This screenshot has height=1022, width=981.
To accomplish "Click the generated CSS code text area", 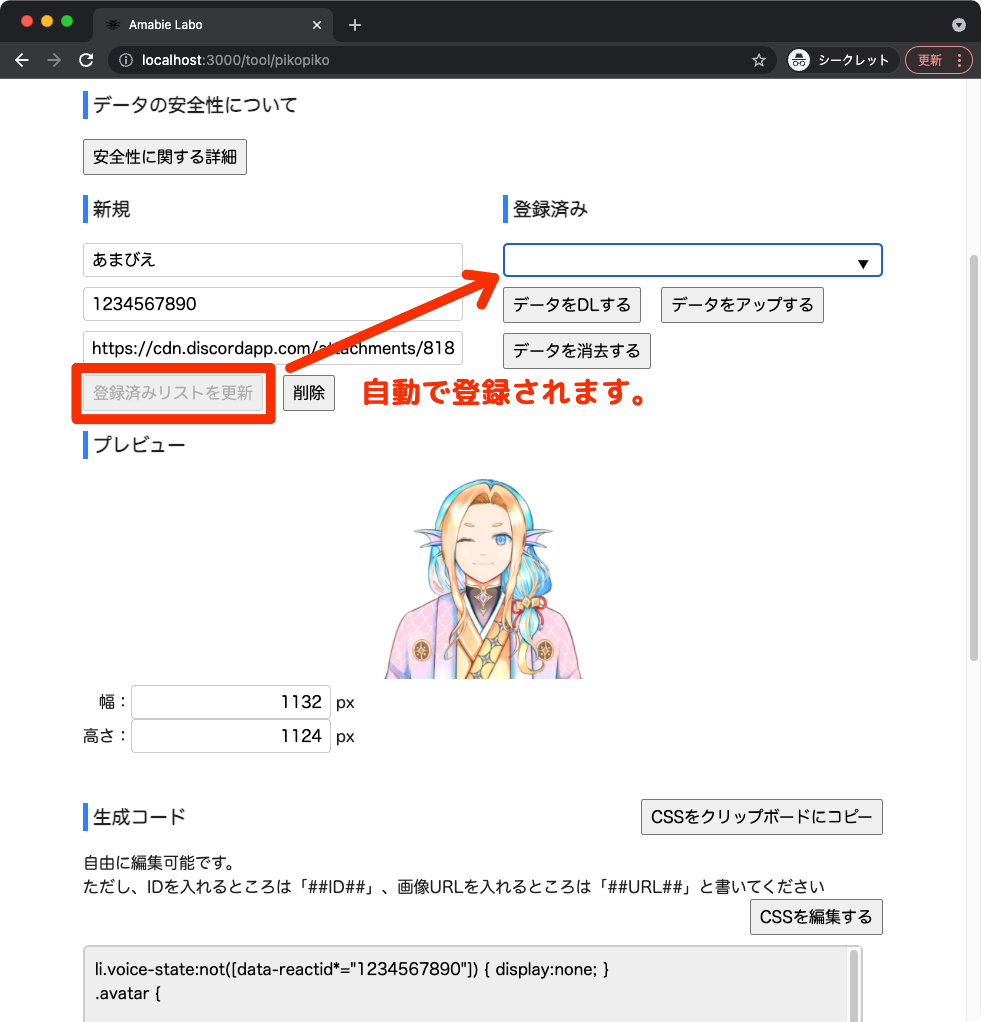I will coord(465,984).
